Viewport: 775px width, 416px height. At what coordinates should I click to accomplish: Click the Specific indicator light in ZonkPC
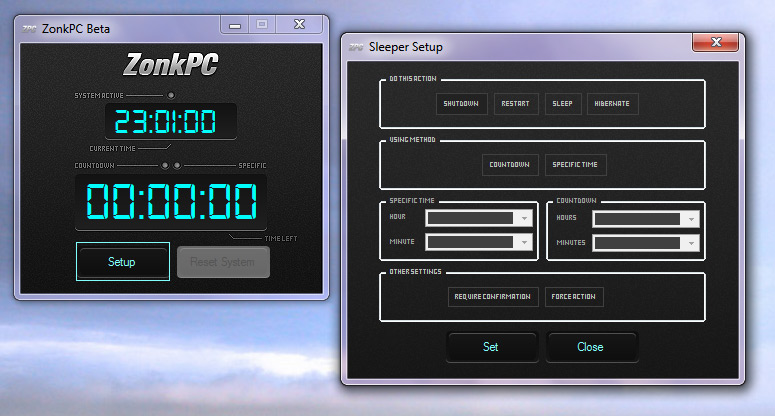(177, 166)
